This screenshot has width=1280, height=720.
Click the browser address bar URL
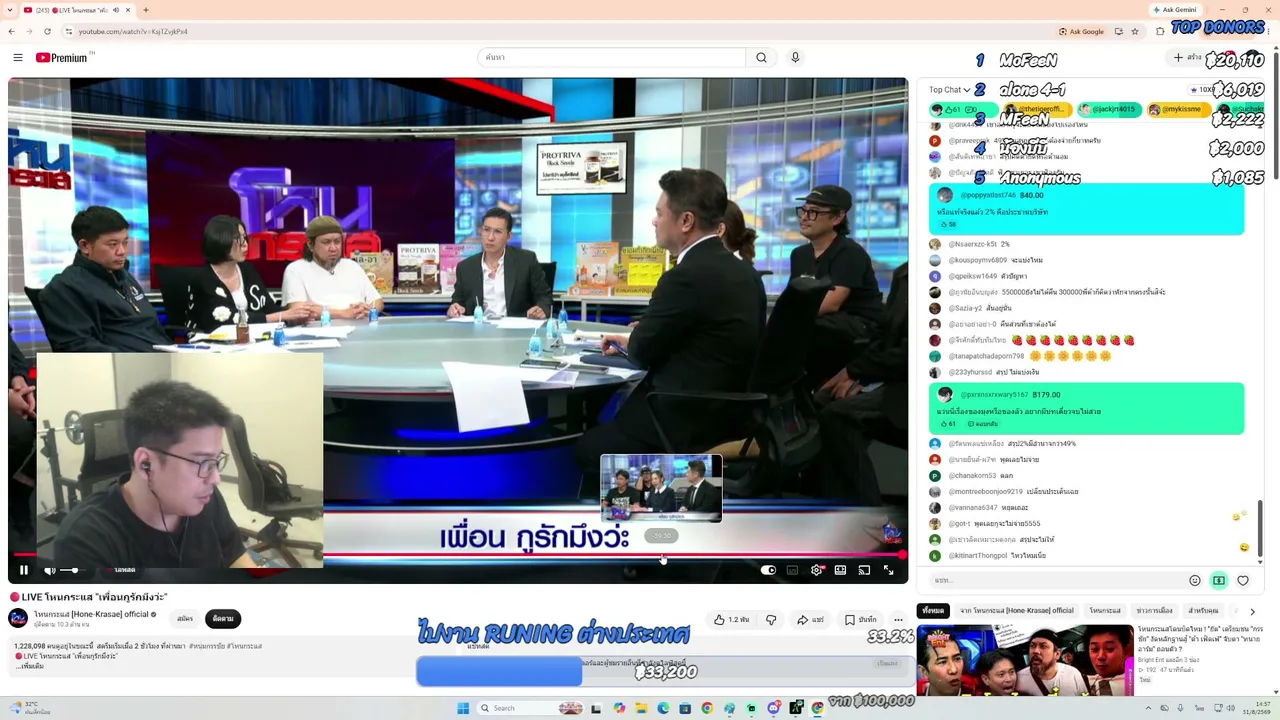[x=133, y=32]
